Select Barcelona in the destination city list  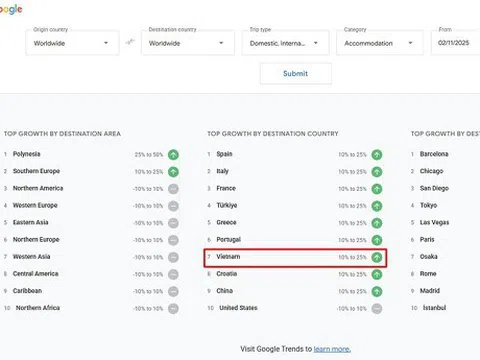coord(434,154)
